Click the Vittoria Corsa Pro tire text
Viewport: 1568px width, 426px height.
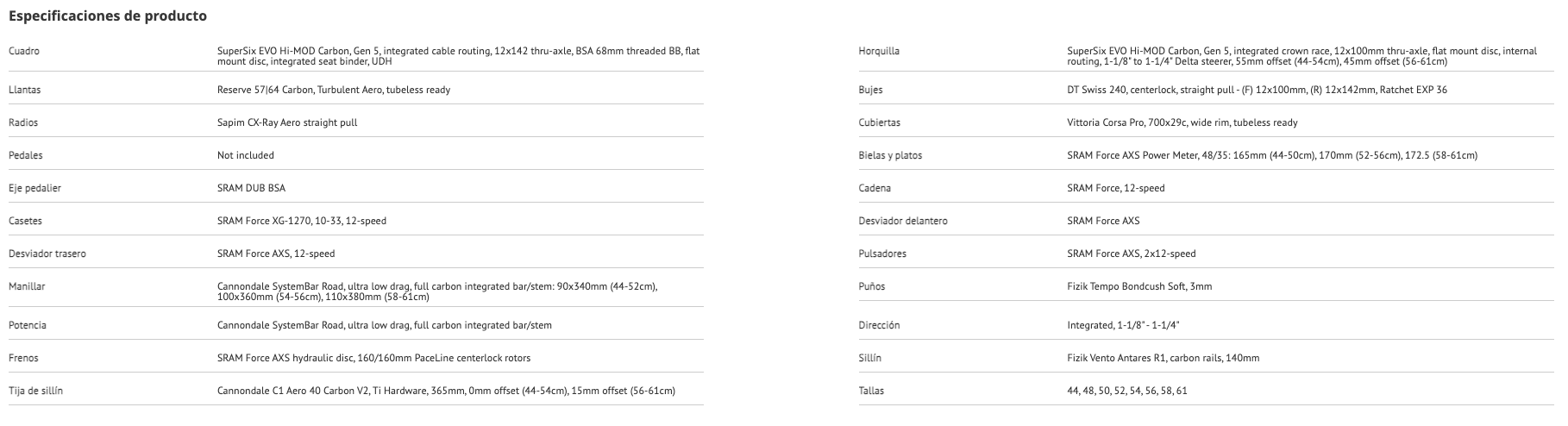pyautogui.click(x=1182, y=122)
